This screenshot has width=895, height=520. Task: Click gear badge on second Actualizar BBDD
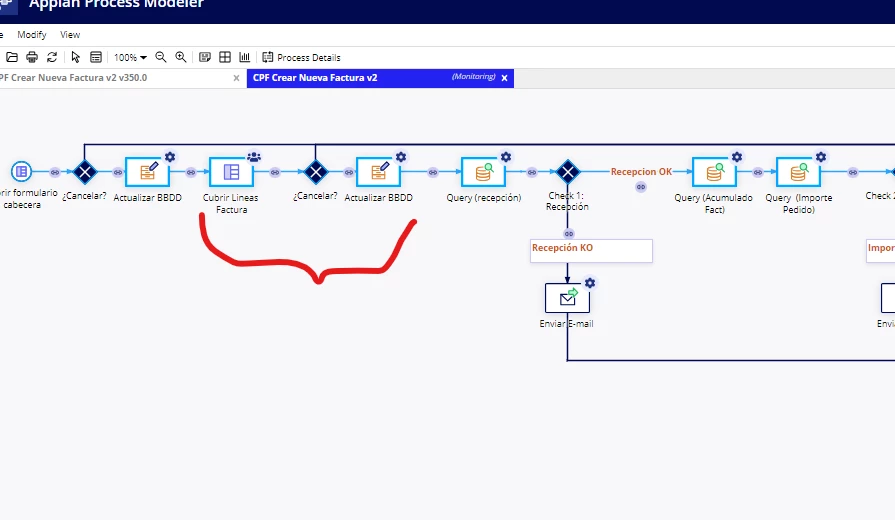coord(401,157)
